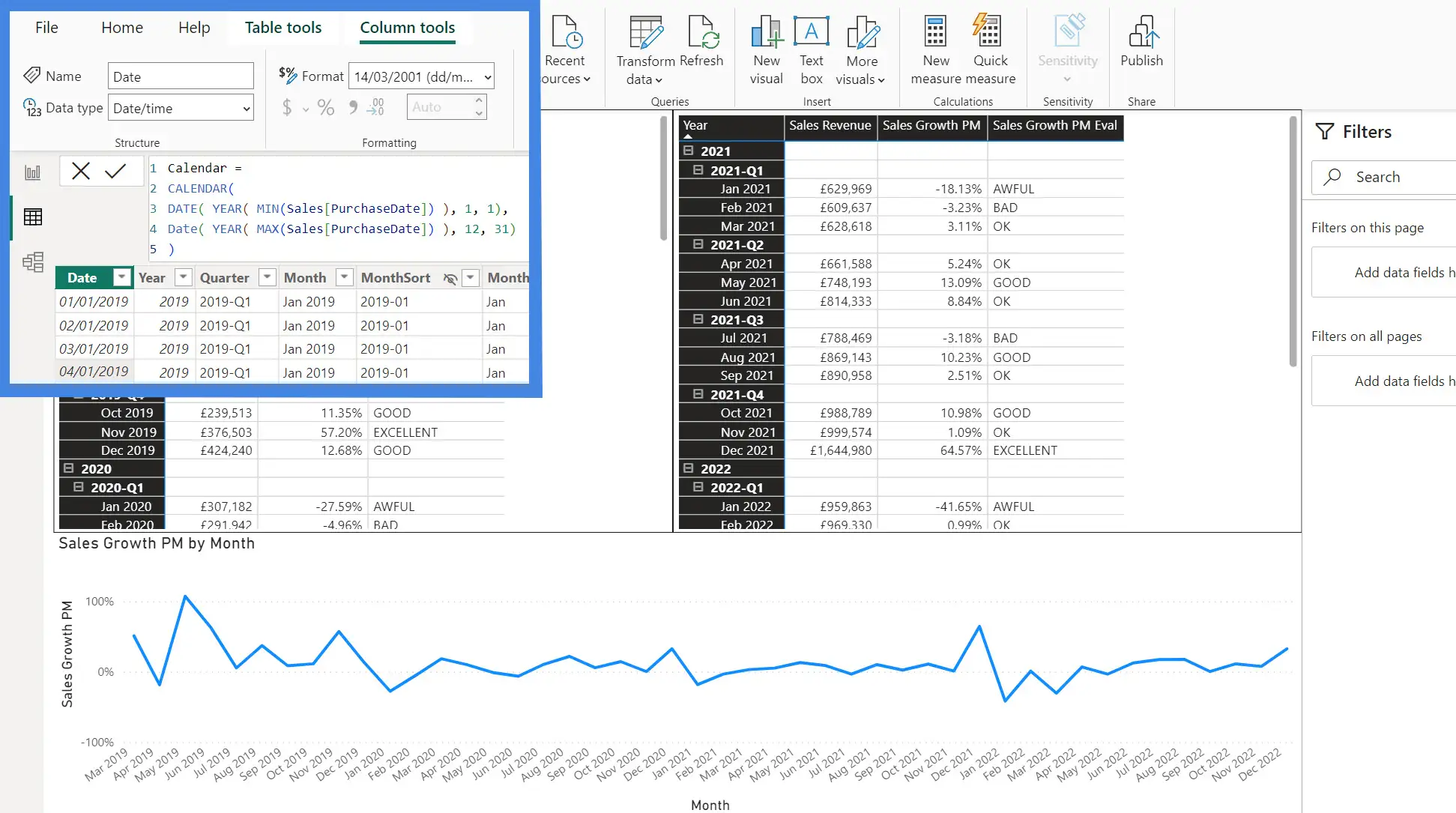Collapse the 2020 year row
This screenshot has height=813, width=1456.
(68, 468)
